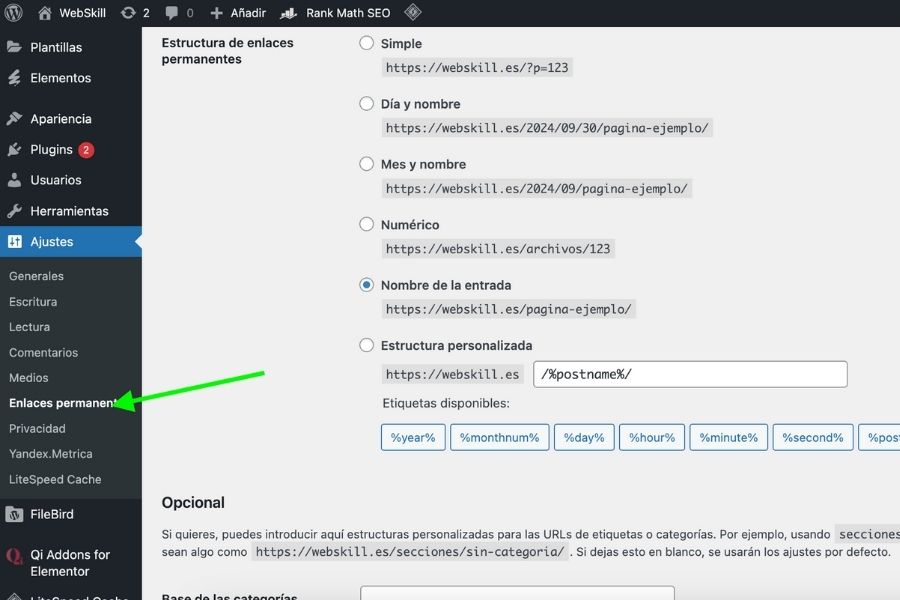
Task: Click the Base de las categorías field
Action: [517, 593]
